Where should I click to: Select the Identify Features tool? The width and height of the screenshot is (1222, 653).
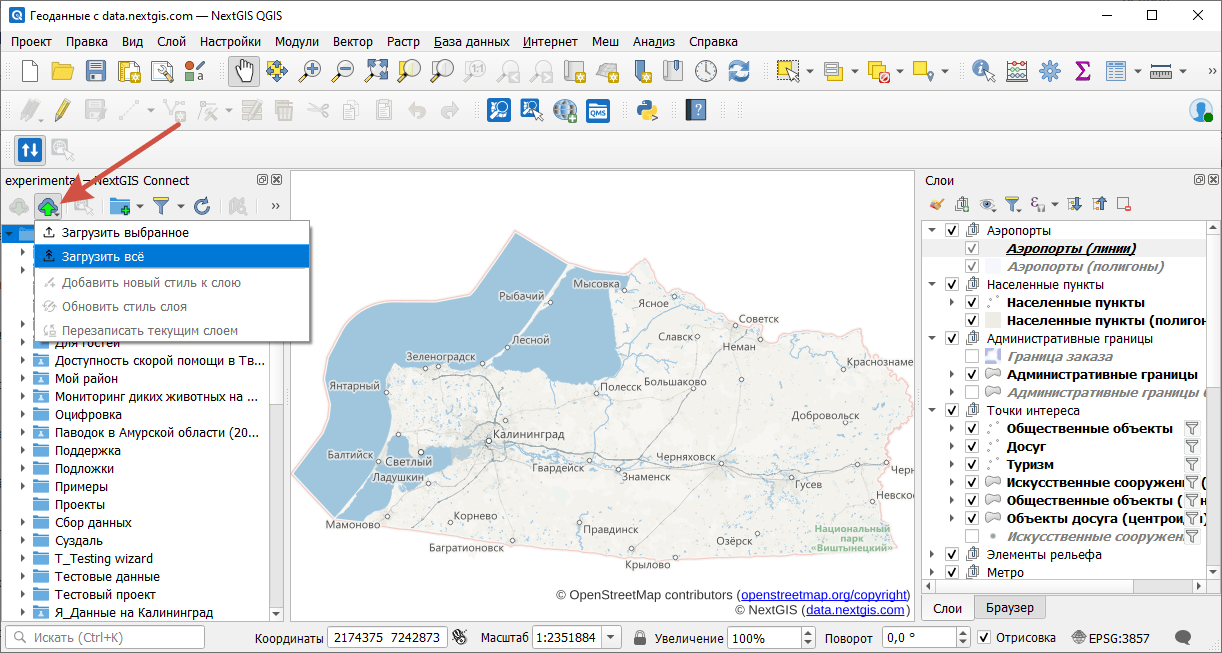(983, 71)
